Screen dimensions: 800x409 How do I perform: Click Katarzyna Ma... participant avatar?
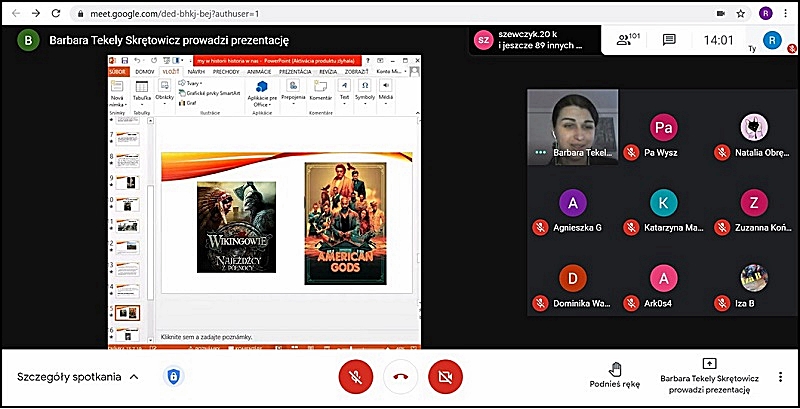pyautogui.click(x=663, y=203)
